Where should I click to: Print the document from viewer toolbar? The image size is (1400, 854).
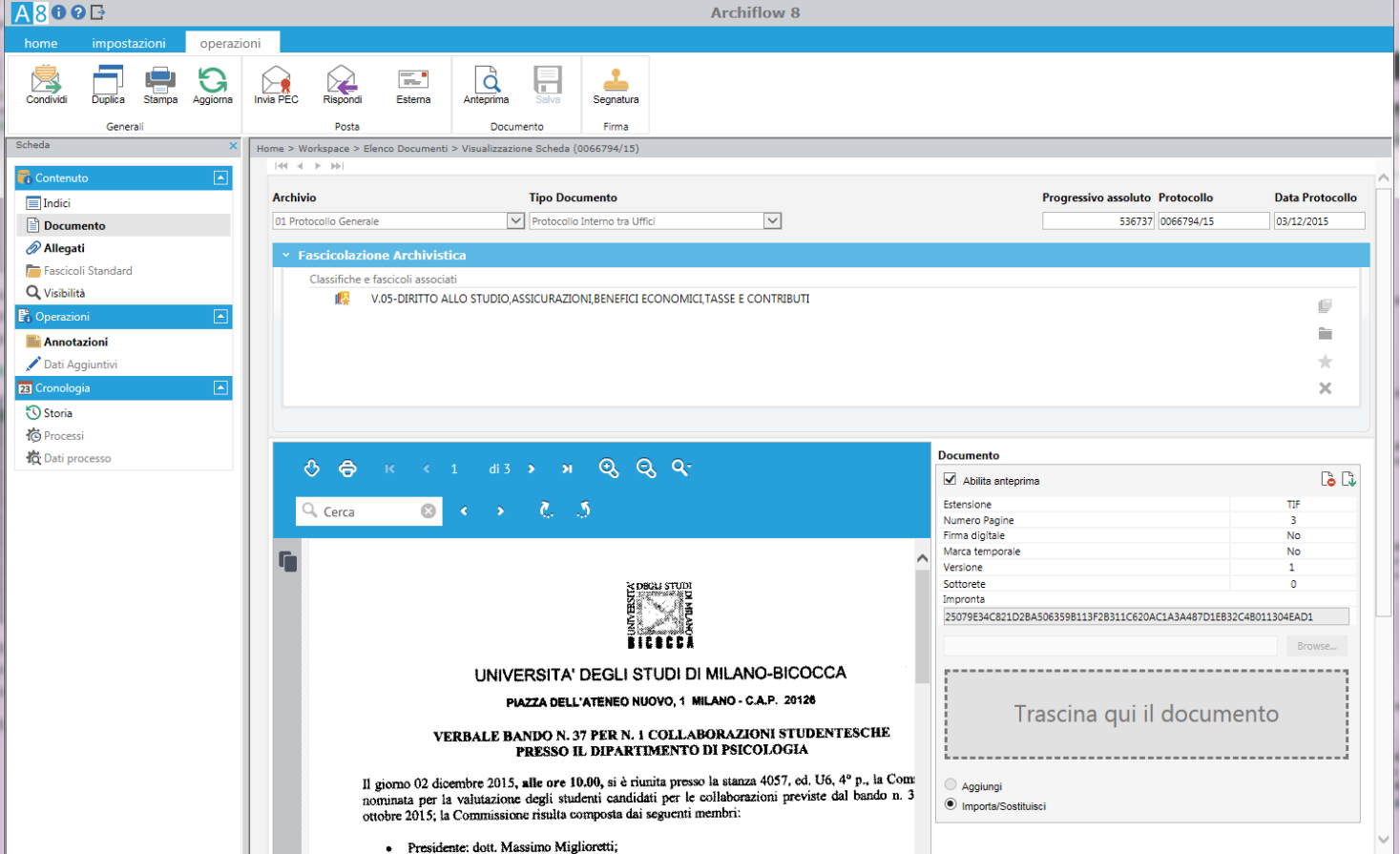(347, 469)
